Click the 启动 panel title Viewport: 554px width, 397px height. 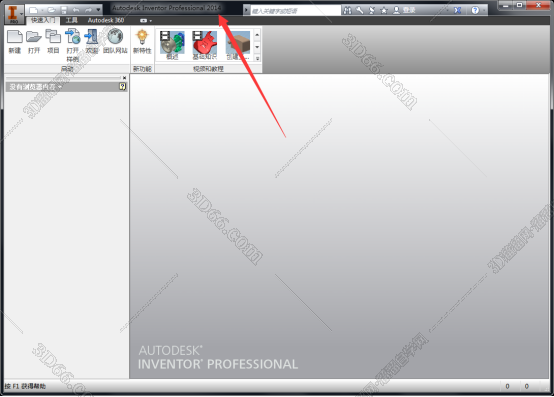tap(67, 69)
